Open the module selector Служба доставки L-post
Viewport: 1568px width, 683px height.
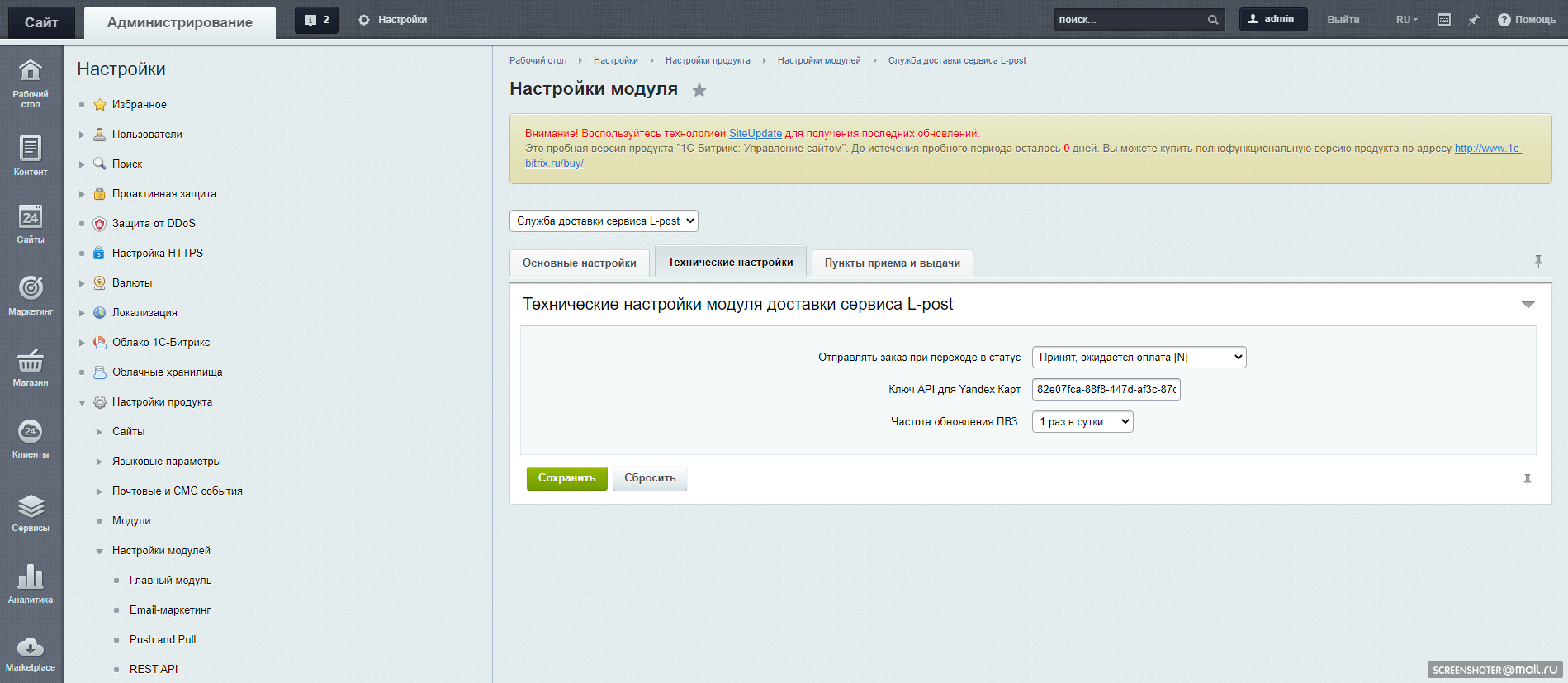pyautogui.click(x=604, y=221)
